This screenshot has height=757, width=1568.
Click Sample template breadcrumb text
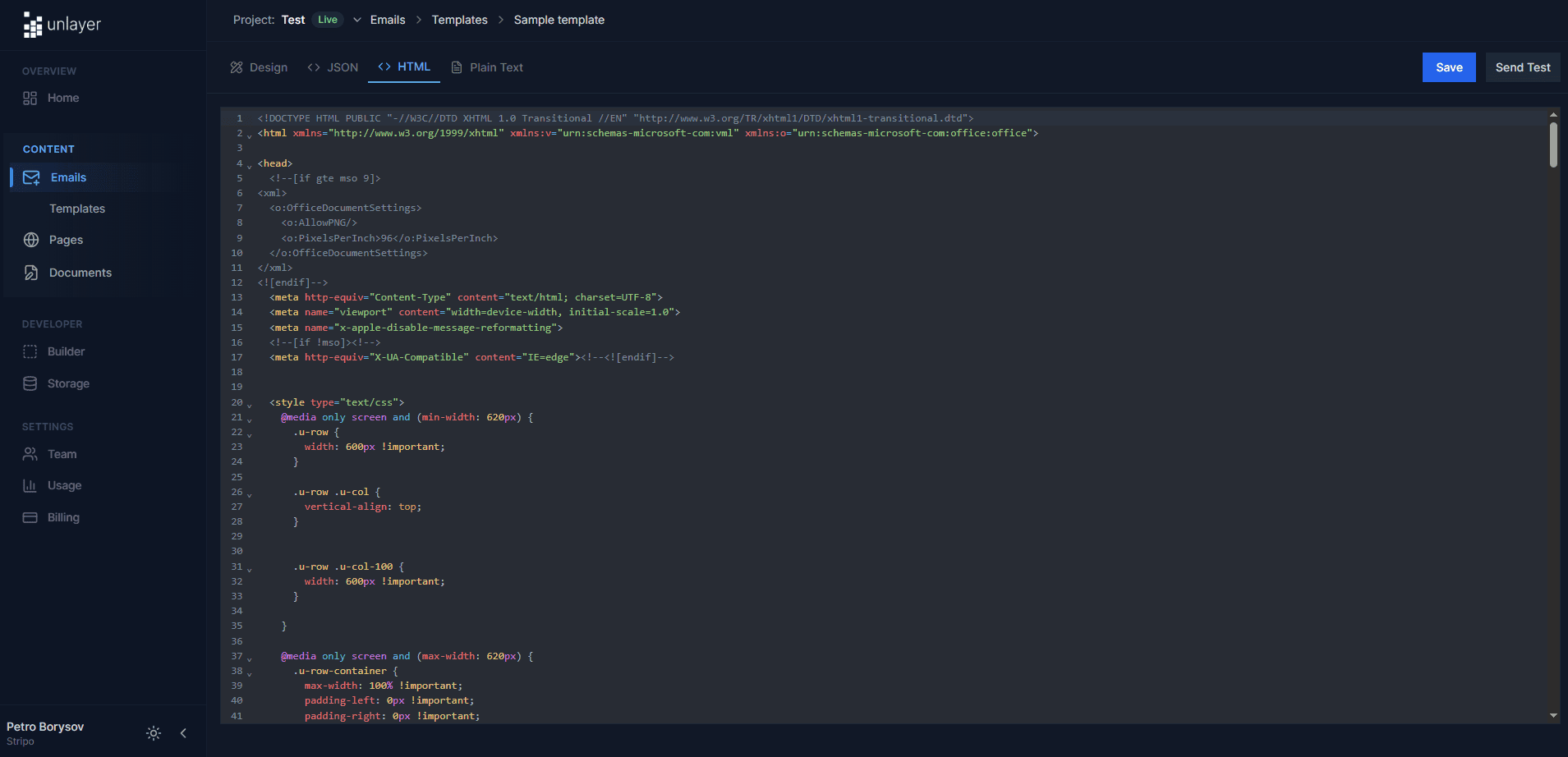[559, 20]
